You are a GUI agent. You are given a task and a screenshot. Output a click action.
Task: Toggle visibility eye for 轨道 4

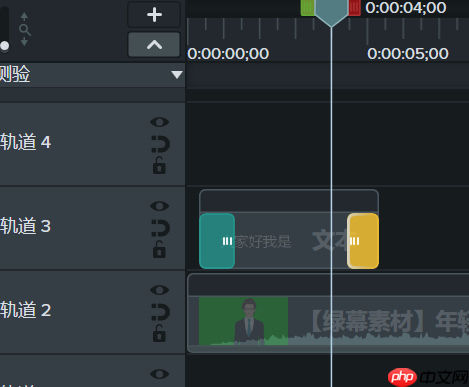(x=159, y=122)
